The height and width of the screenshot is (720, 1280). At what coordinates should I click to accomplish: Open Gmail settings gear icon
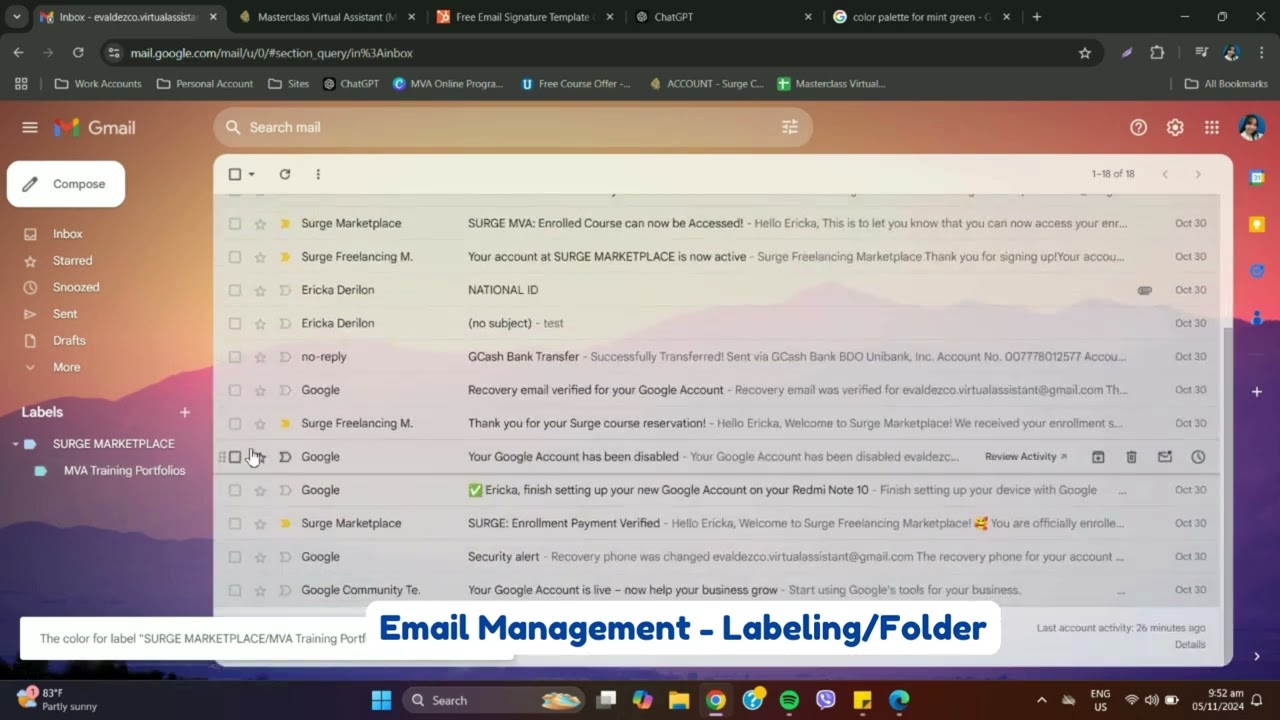(x=1175, y=127)
